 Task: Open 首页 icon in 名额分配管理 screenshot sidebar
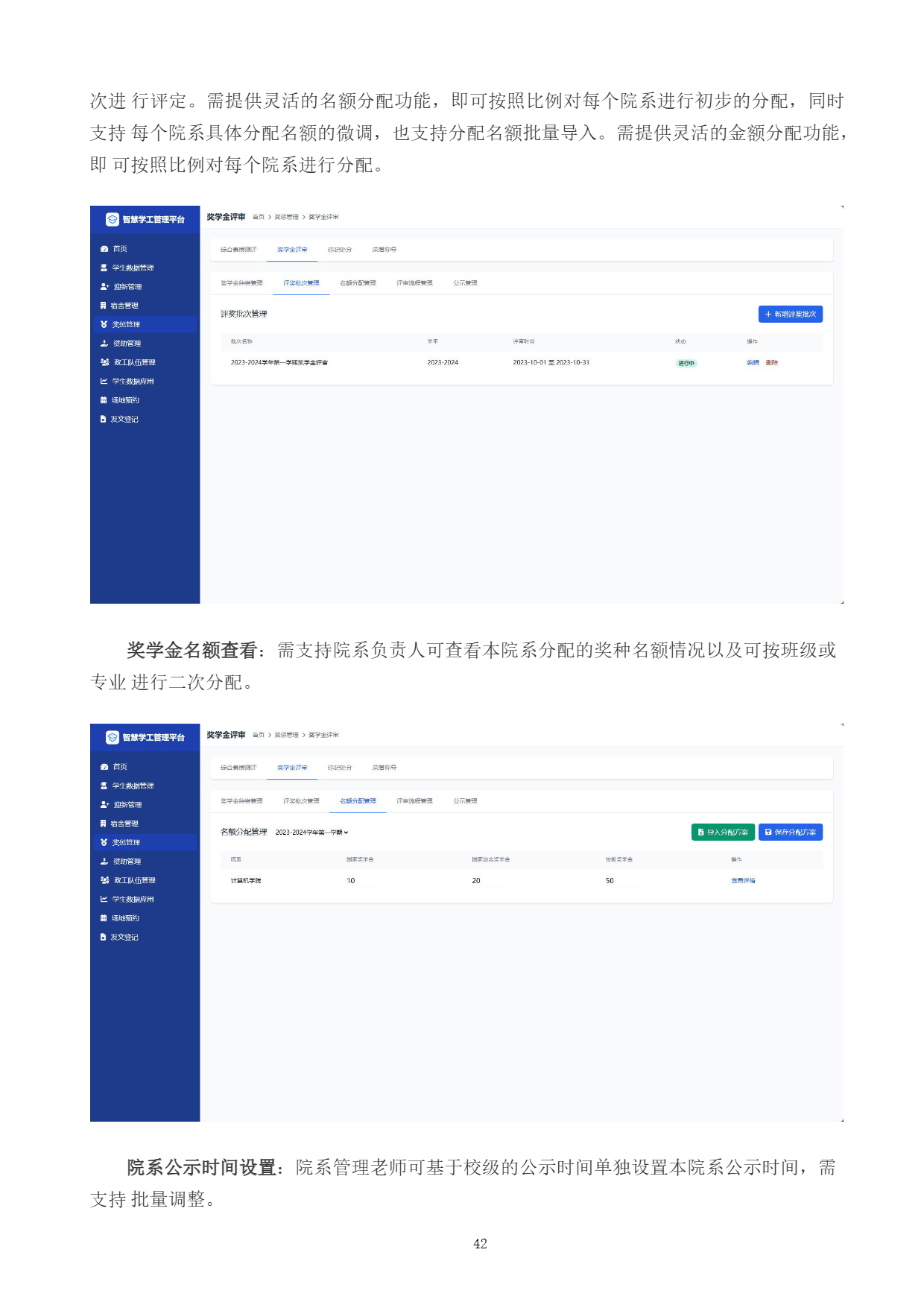pyautogui.click(x=104, y=767)
